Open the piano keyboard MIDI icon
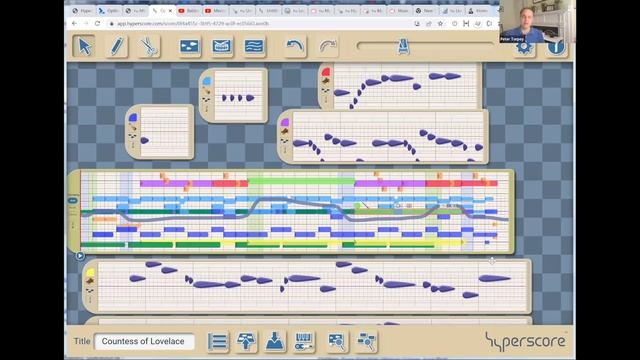The height and width of the screenshot is (360, 640). tap(304, 341)
